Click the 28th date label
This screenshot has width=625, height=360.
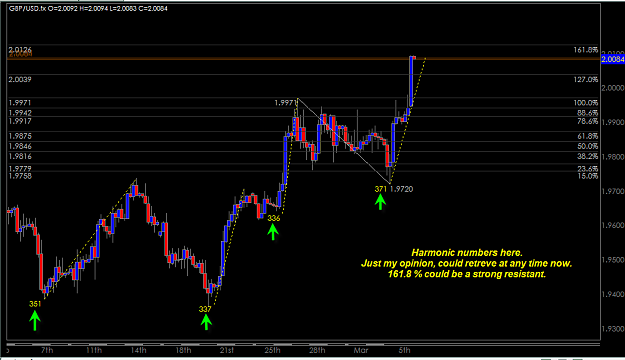click(x=317, y=350)
